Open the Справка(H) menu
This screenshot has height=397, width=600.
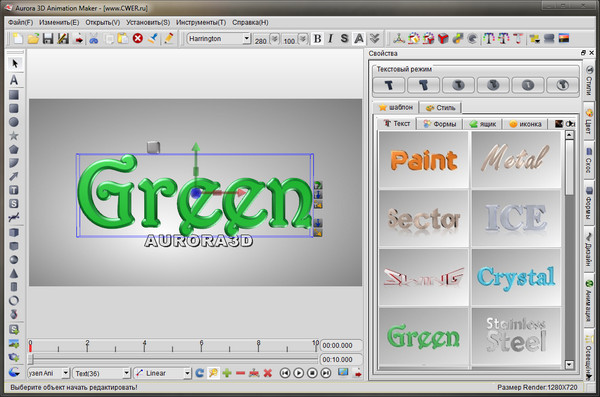tap(250, 23)
